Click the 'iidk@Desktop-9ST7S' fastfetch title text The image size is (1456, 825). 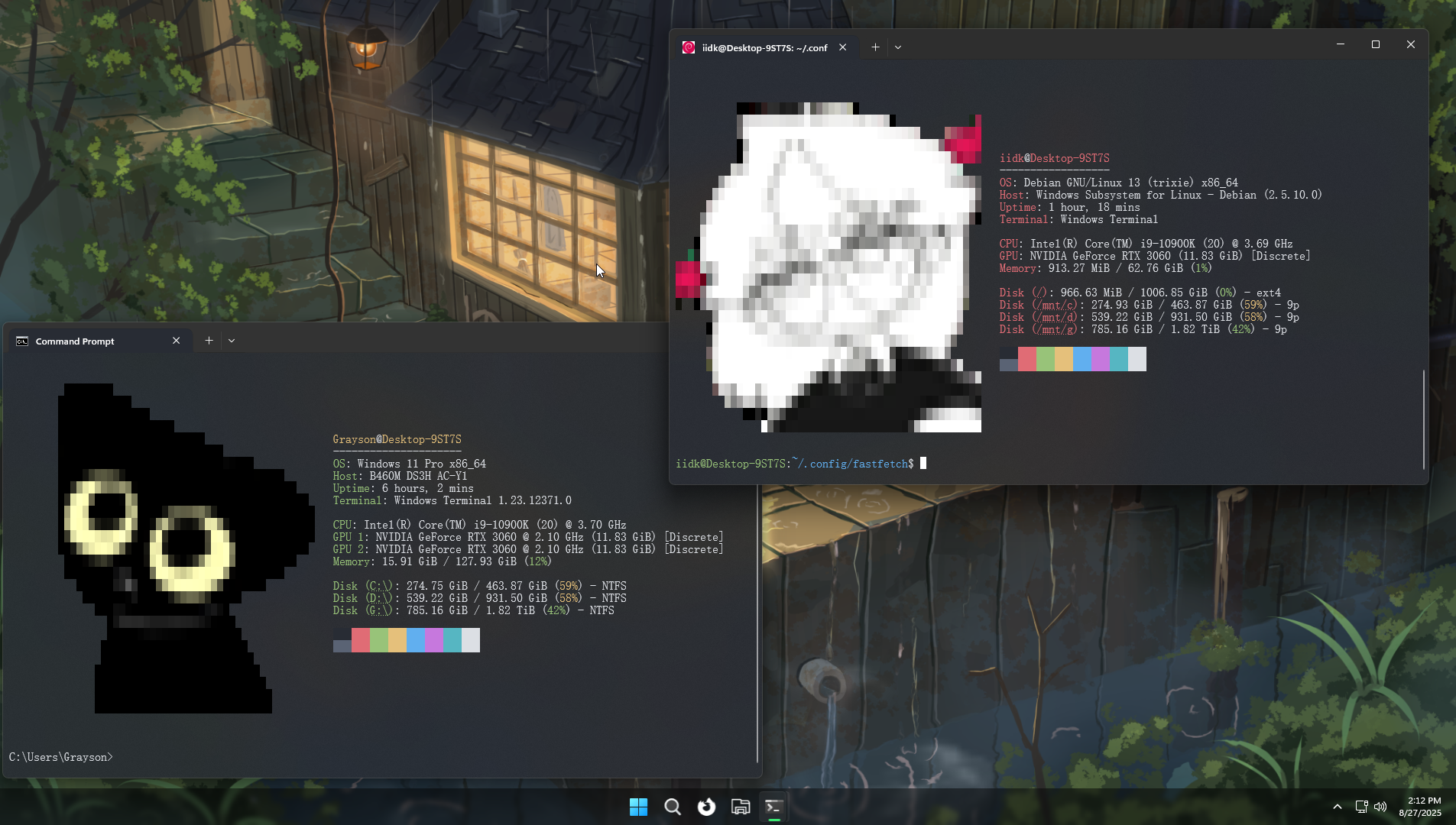1055,158
